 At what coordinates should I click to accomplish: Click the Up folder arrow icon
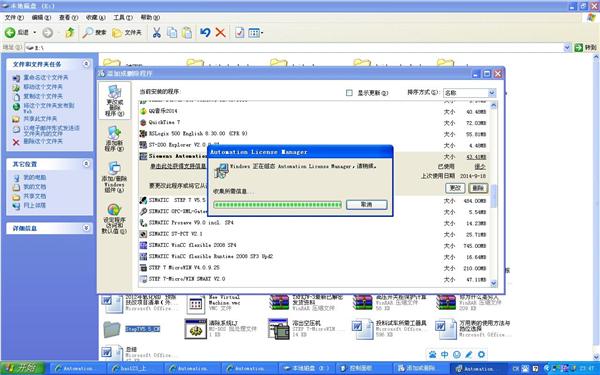pyautogui.click(x=70, y=33)
